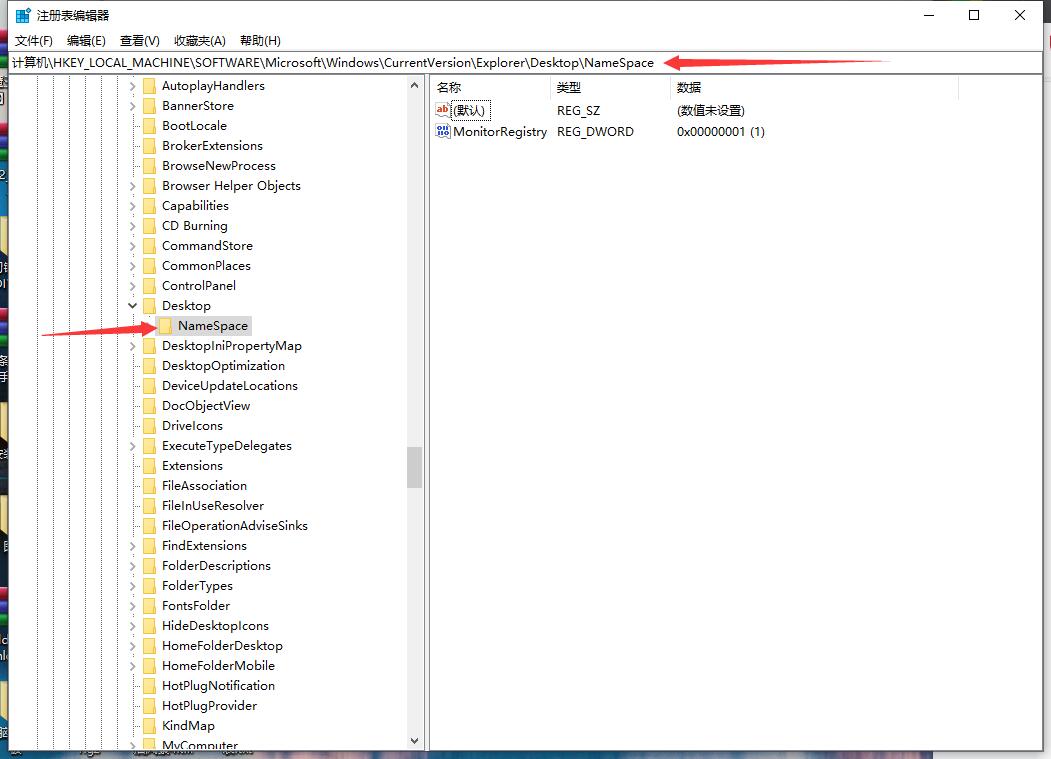This screenshot has width=1051, height=759.
Task: Click the BootLocale folder icon
Action: point(149,126)
